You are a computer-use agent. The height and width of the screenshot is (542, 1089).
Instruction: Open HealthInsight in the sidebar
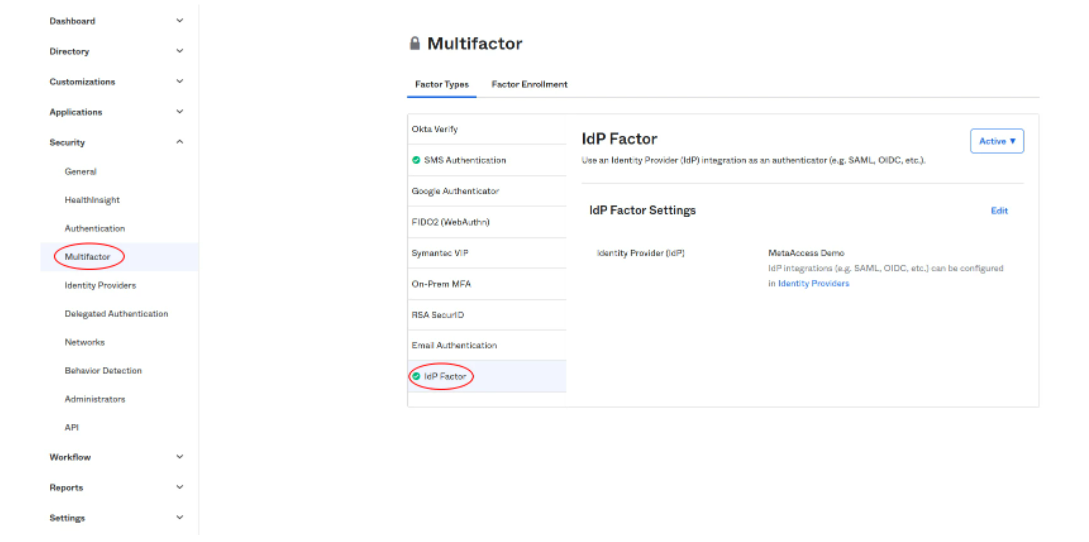[x=92, y=200]
